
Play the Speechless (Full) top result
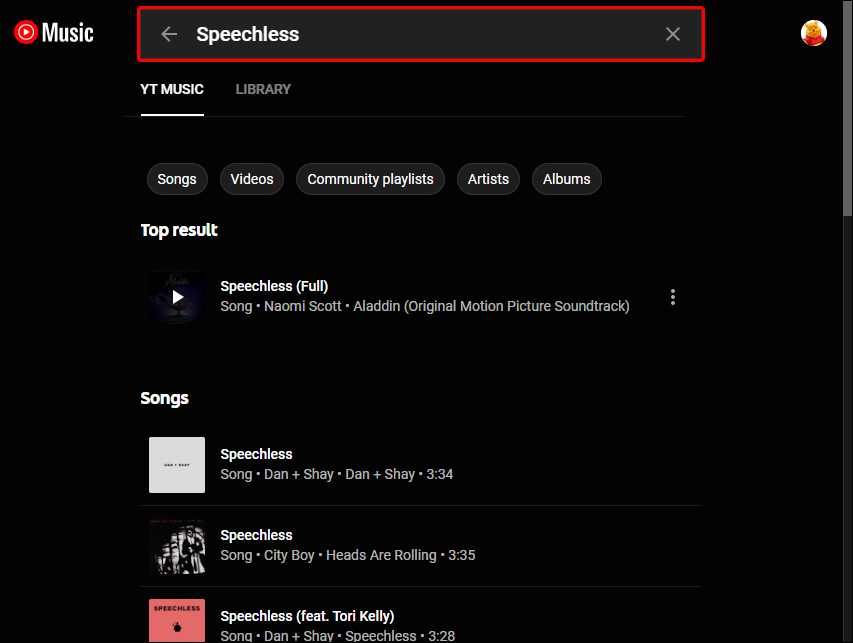[177, 297]
